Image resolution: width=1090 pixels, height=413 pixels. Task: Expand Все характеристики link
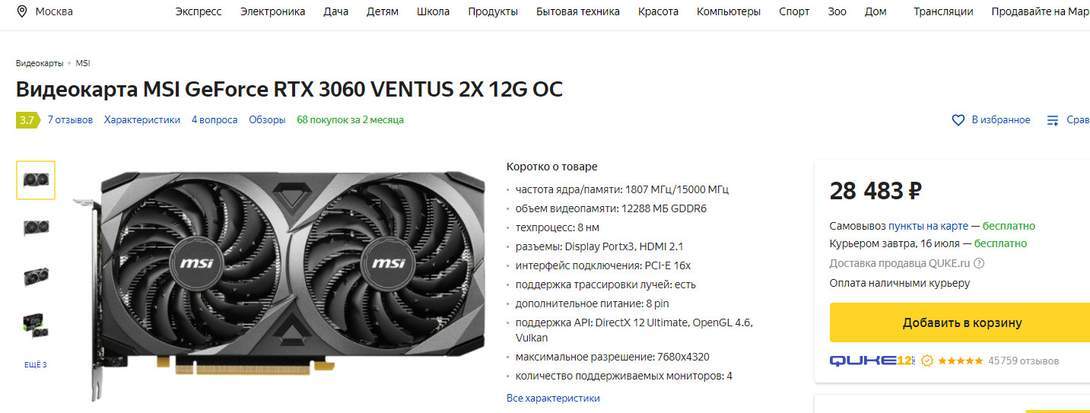coord(553,398)
